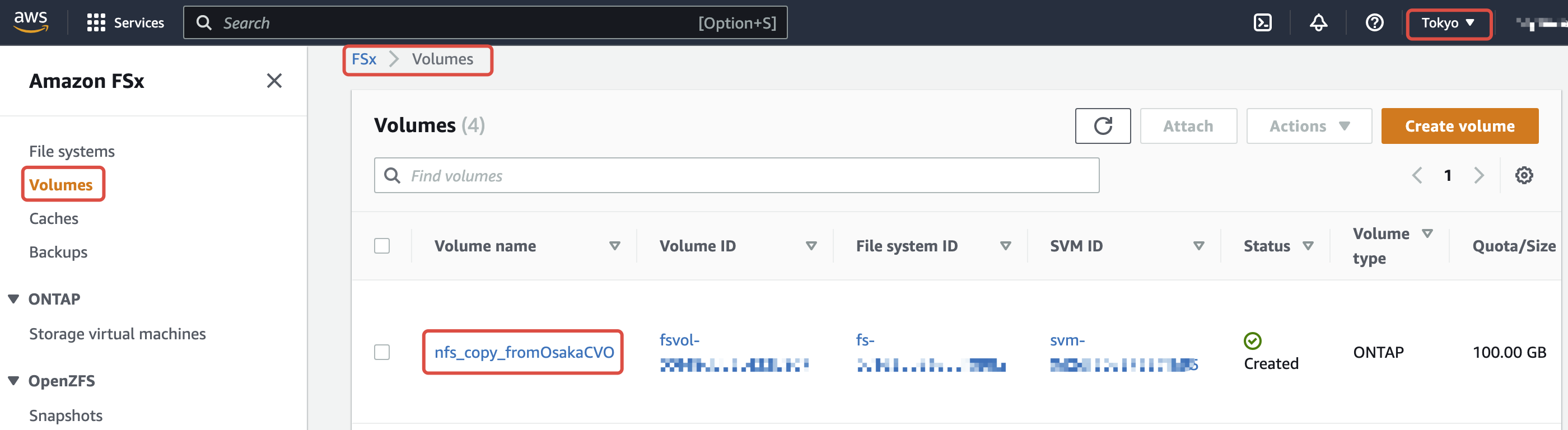
Task: Select all volumes with the header checkbox
Action: (x=382, y=246)
